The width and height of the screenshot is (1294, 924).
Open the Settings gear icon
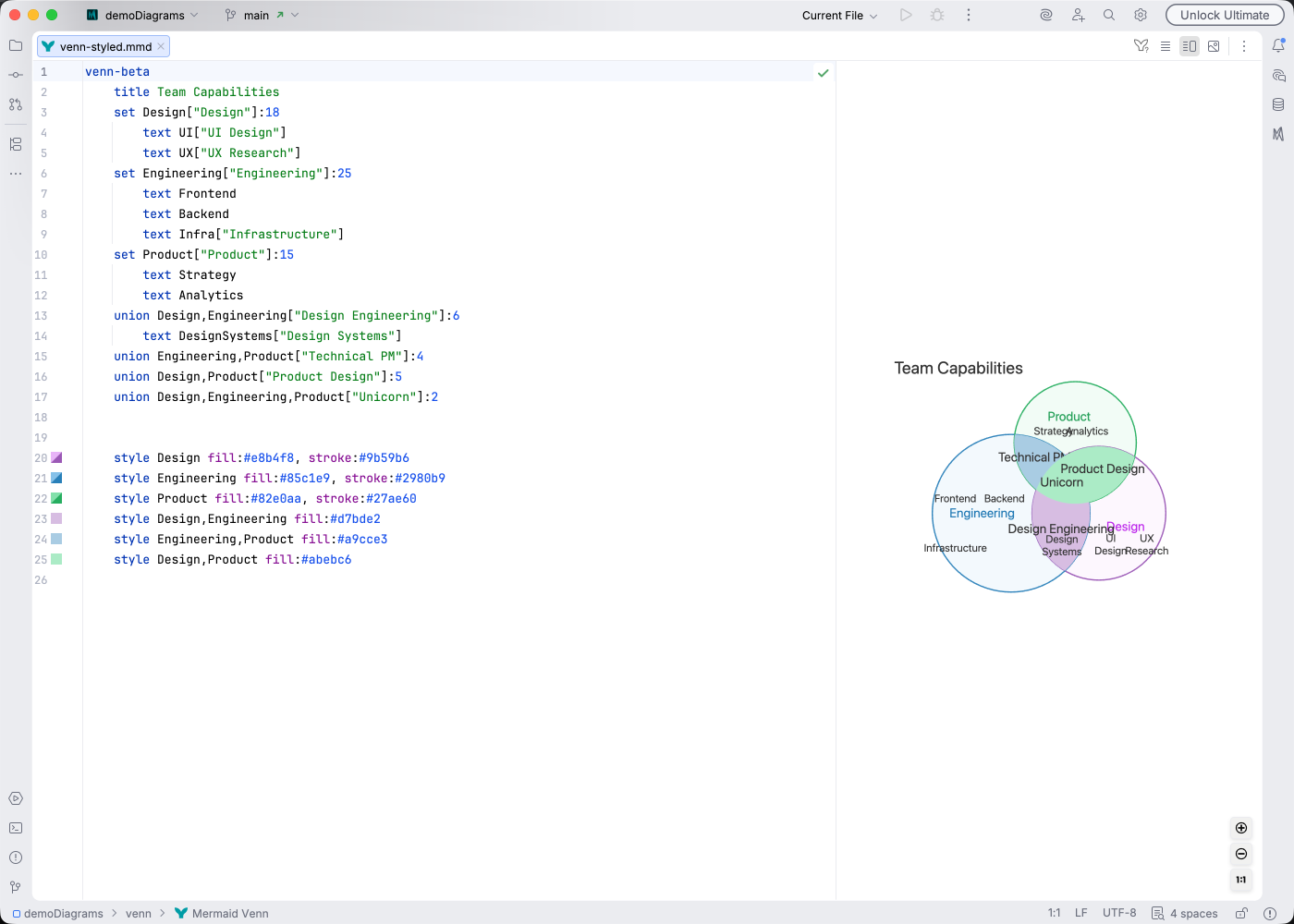(1140, 15)
